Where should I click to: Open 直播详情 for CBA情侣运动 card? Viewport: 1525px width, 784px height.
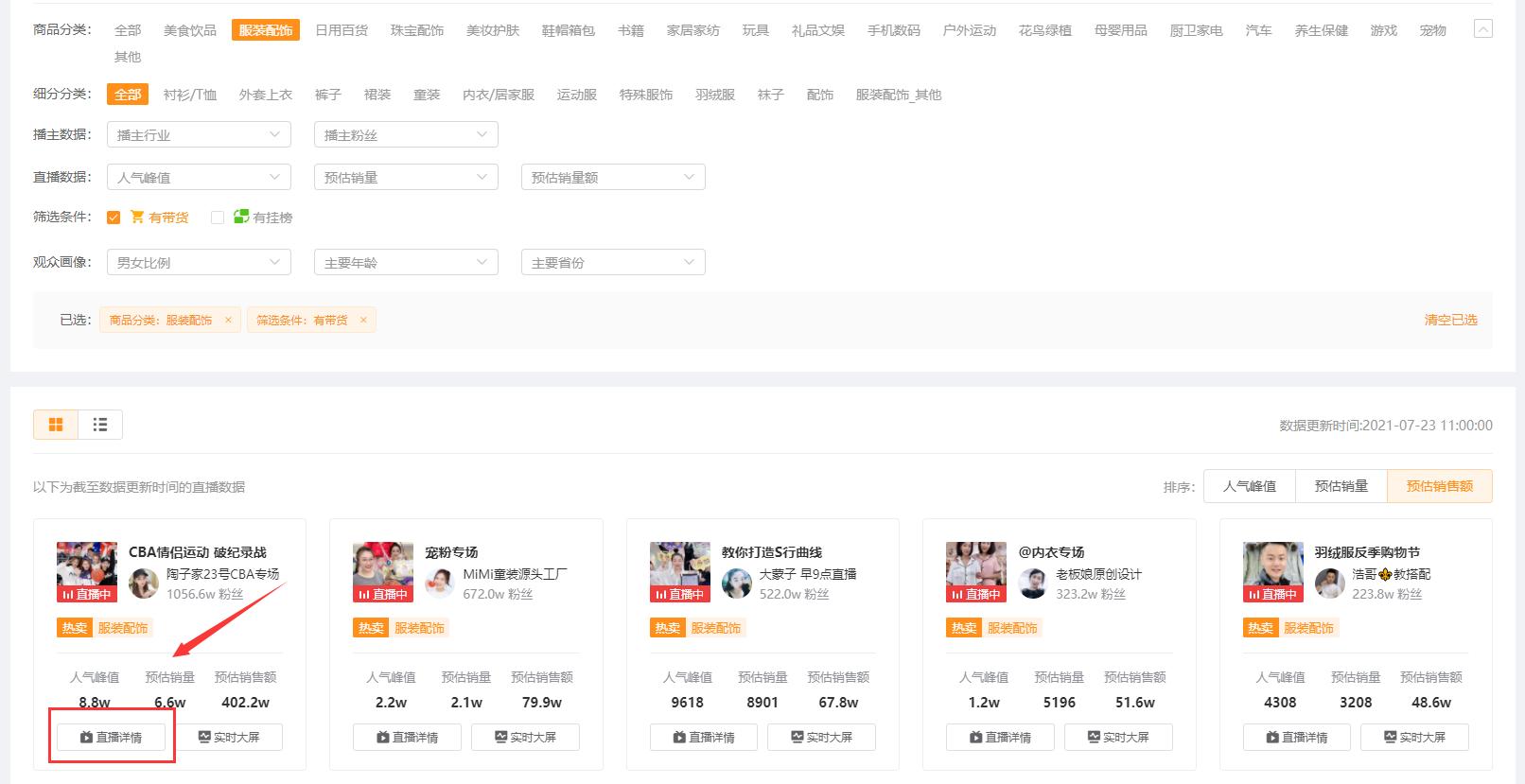112,737
